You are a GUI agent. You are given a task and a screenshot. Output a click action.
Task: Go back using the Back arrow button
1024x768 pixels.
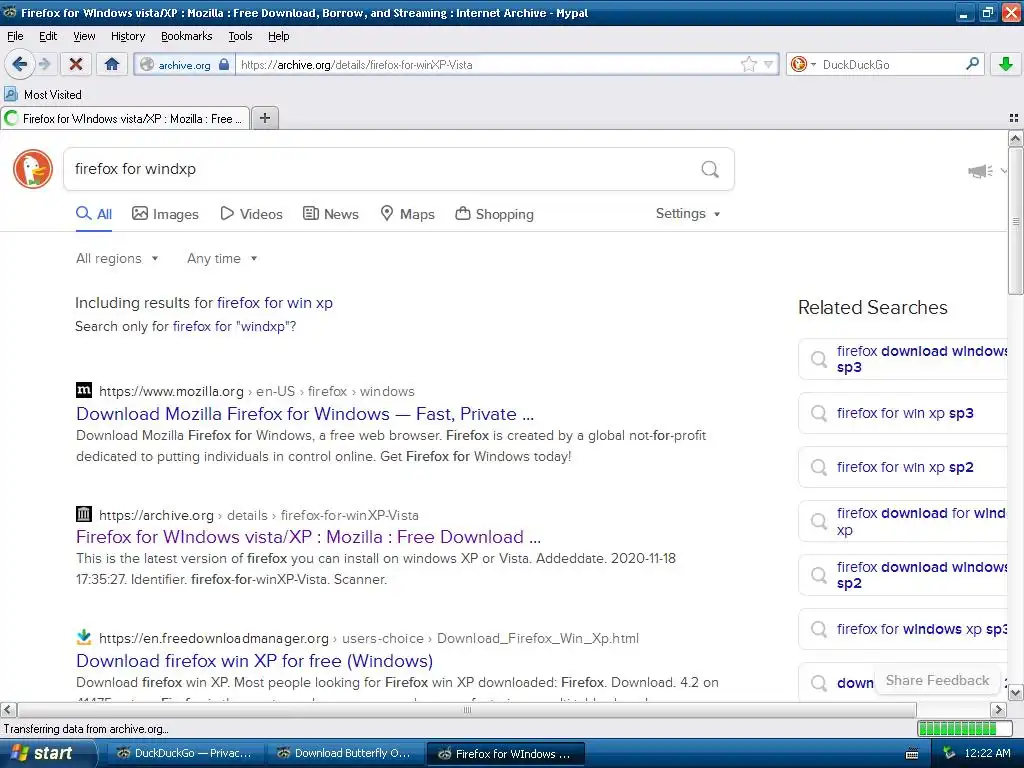click(x=19, y=64)
